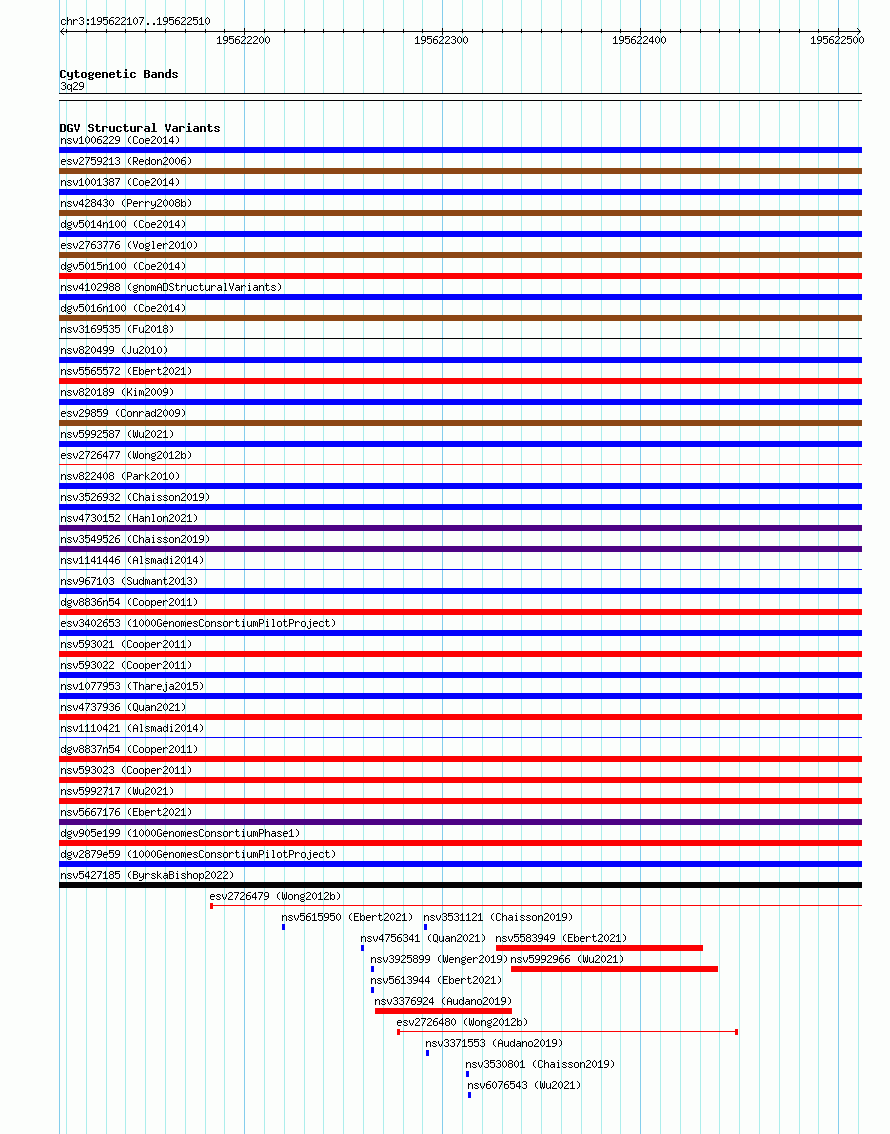Click the 195622500 ruler position label
The image size is (890, 1134).
point(836,40)
